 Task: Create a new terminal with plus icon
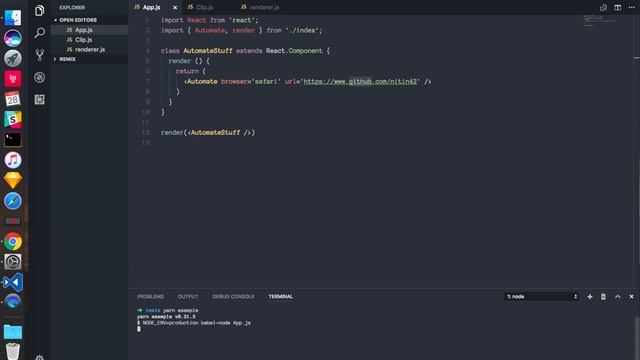[590, 297]
